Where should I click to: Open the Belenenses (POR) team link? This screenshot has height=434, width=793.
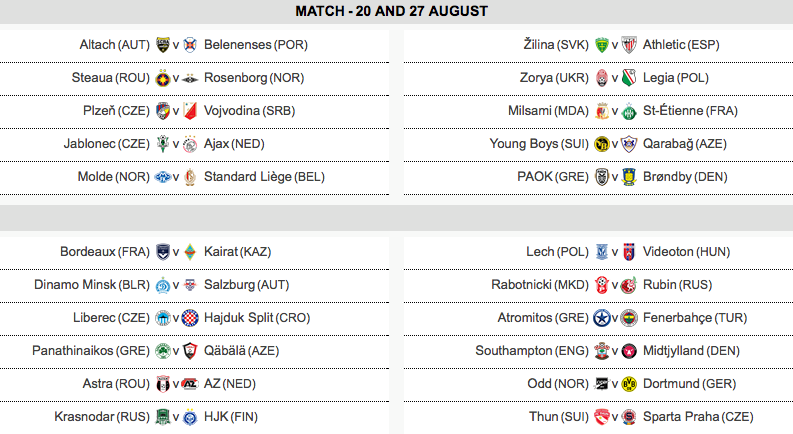tap(256, 45)
